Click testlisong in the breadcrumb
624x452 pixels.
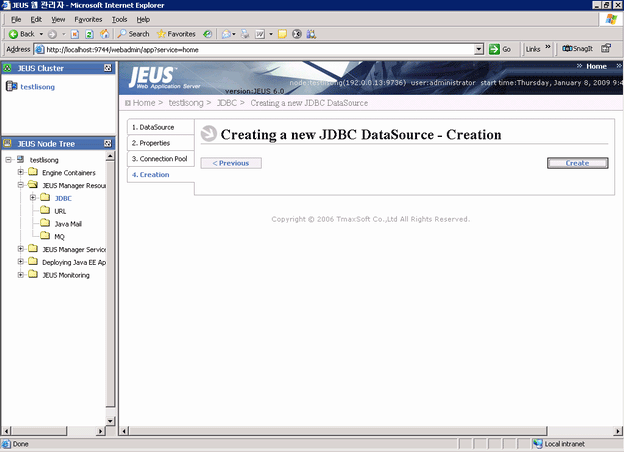pos(186,103)
